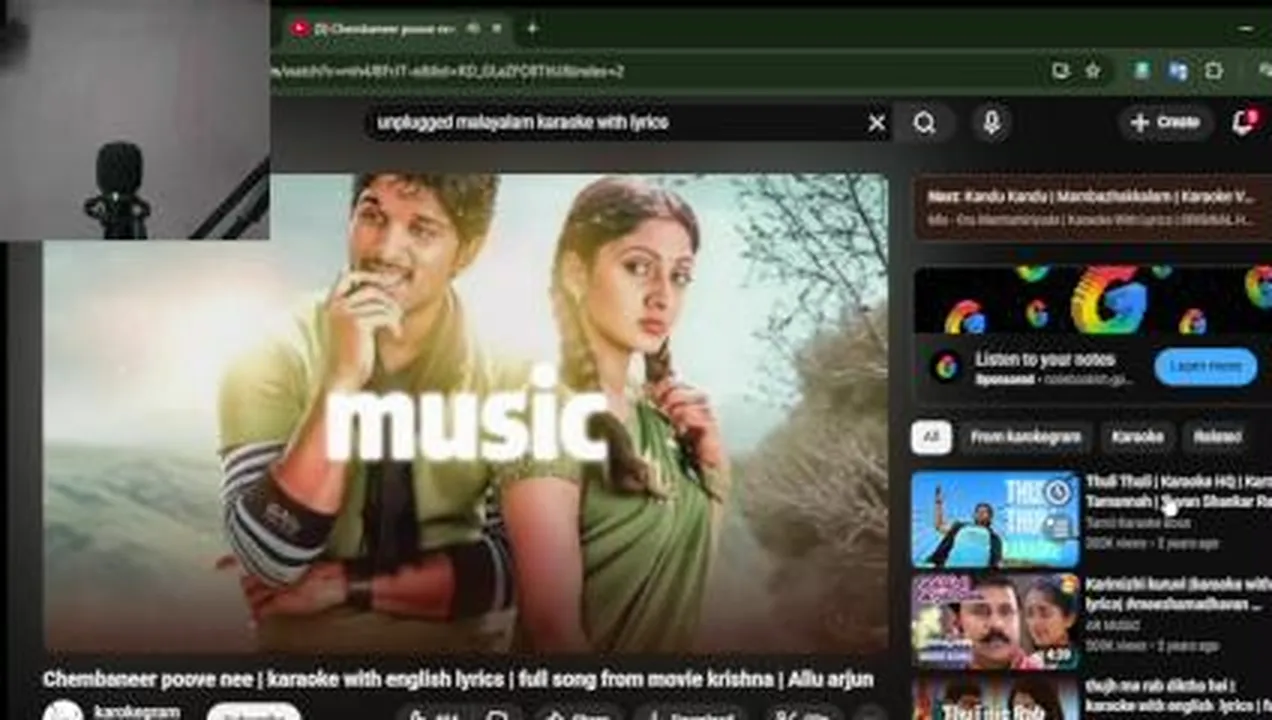Clear the YouTube search box text

[x=876, y=123]
